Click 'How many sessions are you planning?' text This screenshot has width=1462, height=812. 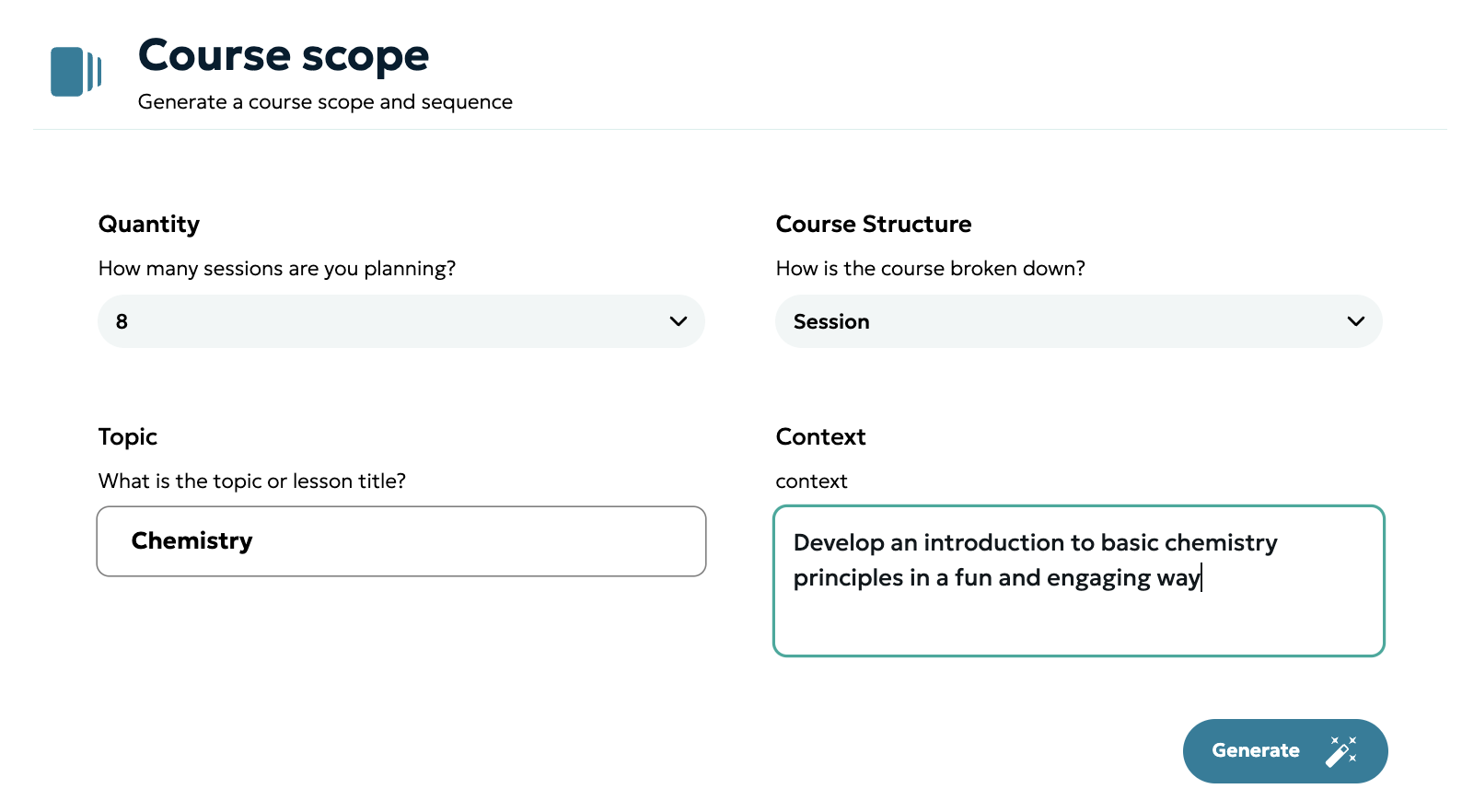[x=277, y=269]
